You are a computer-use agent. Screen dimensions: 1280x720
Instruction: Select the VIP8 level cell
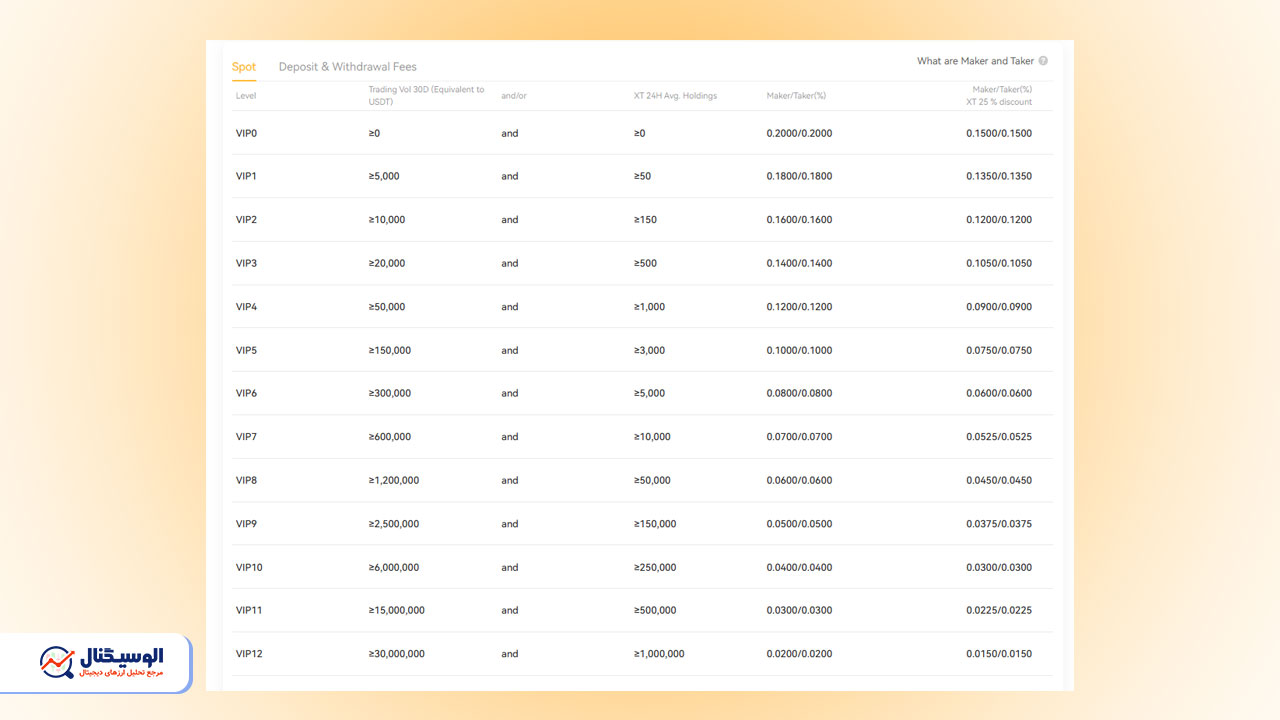(246, 480)
